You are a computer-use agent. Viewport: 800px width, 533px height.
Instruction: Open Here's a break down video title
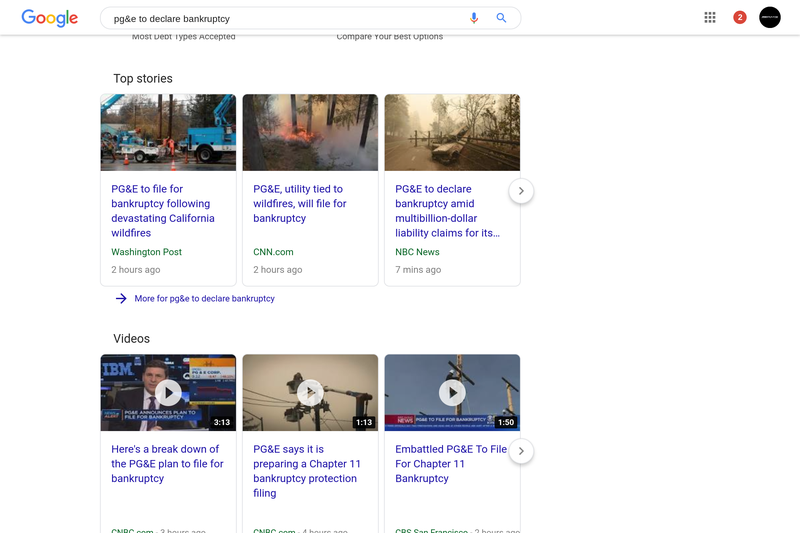point(167,464)
